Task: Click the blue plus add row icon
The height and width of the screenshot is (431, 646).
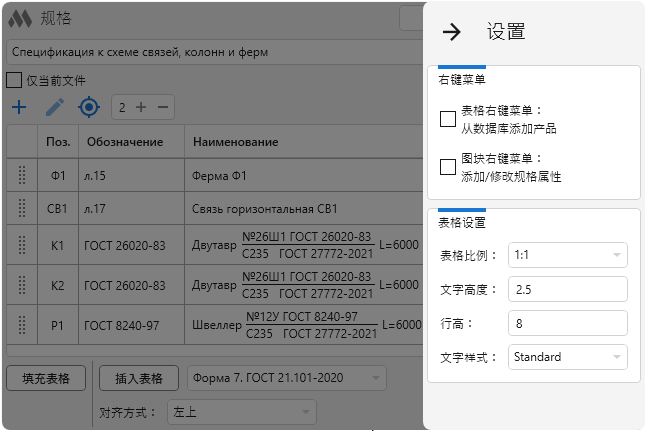Action: click(19, 107)
